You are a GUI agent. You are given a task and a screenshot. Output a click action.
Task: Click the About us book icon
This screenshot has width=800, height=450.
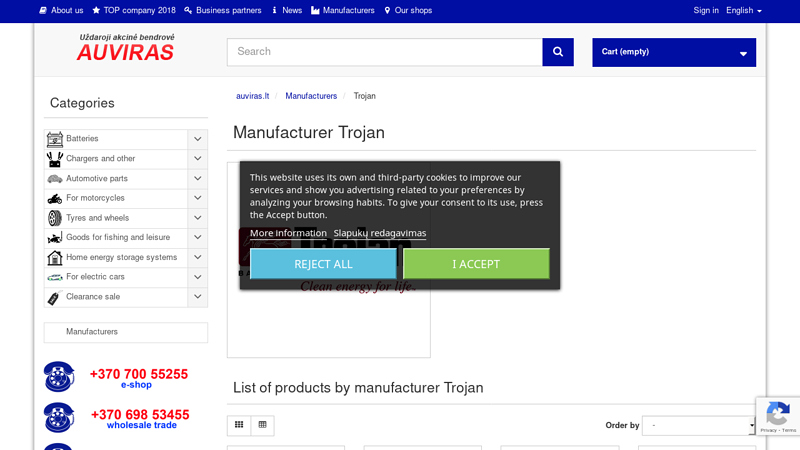(43, 10)
